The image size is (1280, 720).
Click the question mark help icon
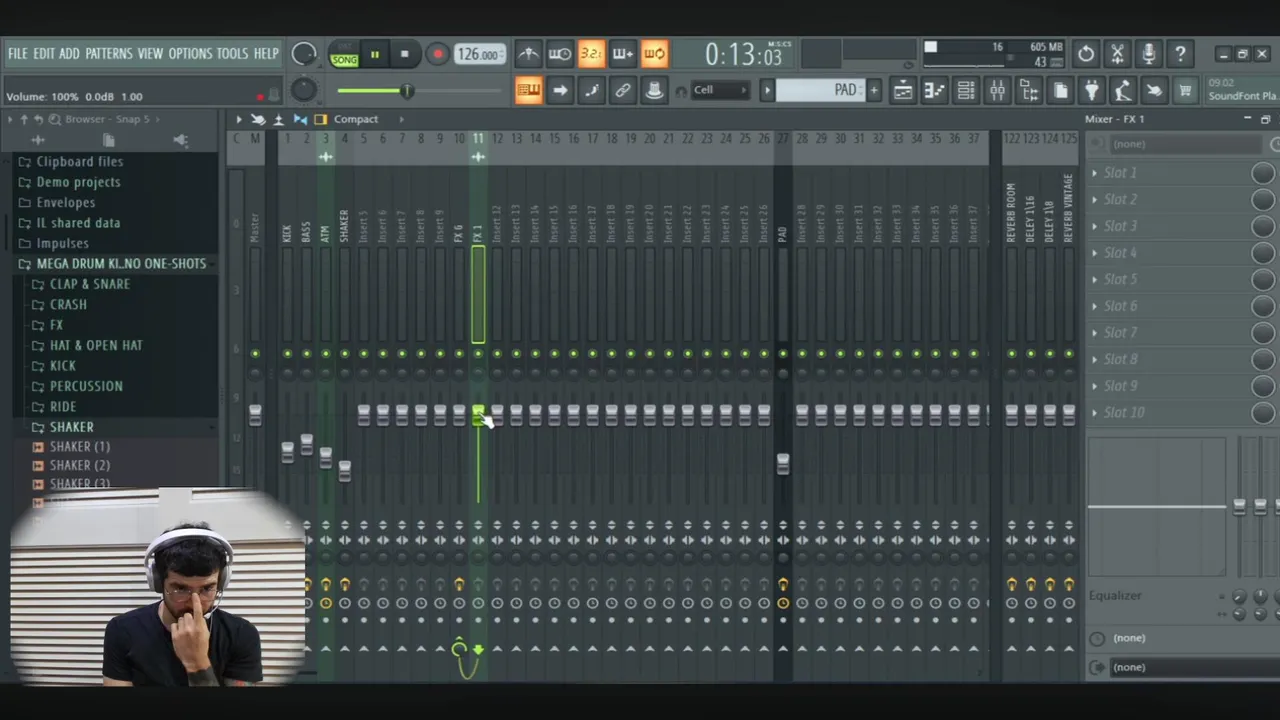click(x=1180, y=54)
